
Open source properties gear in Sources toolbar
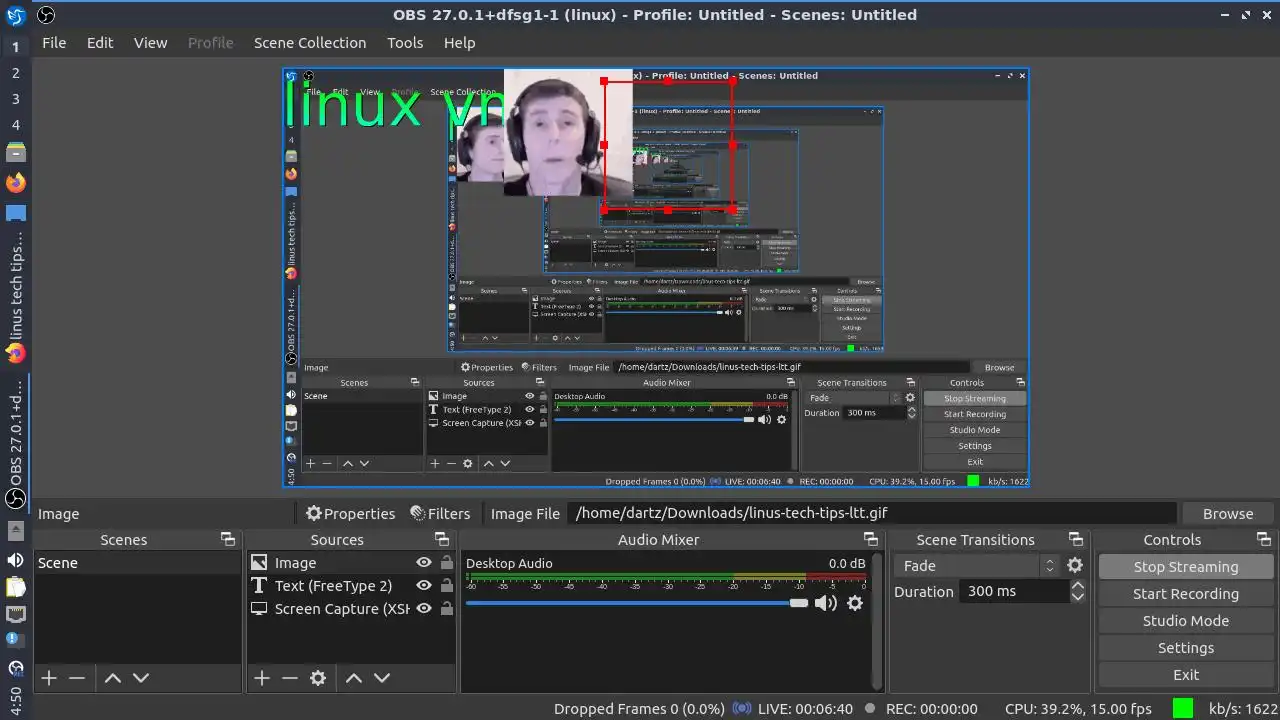(318, 678)
